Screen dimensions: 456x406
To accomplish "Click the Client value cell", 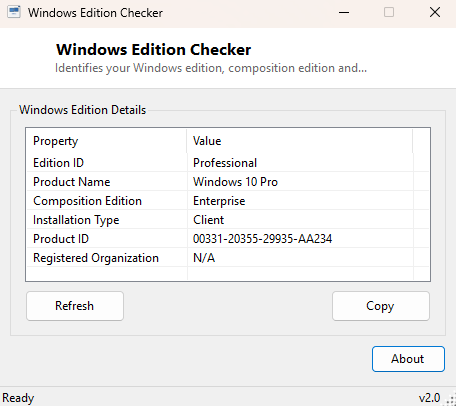I will coord(208,220).
